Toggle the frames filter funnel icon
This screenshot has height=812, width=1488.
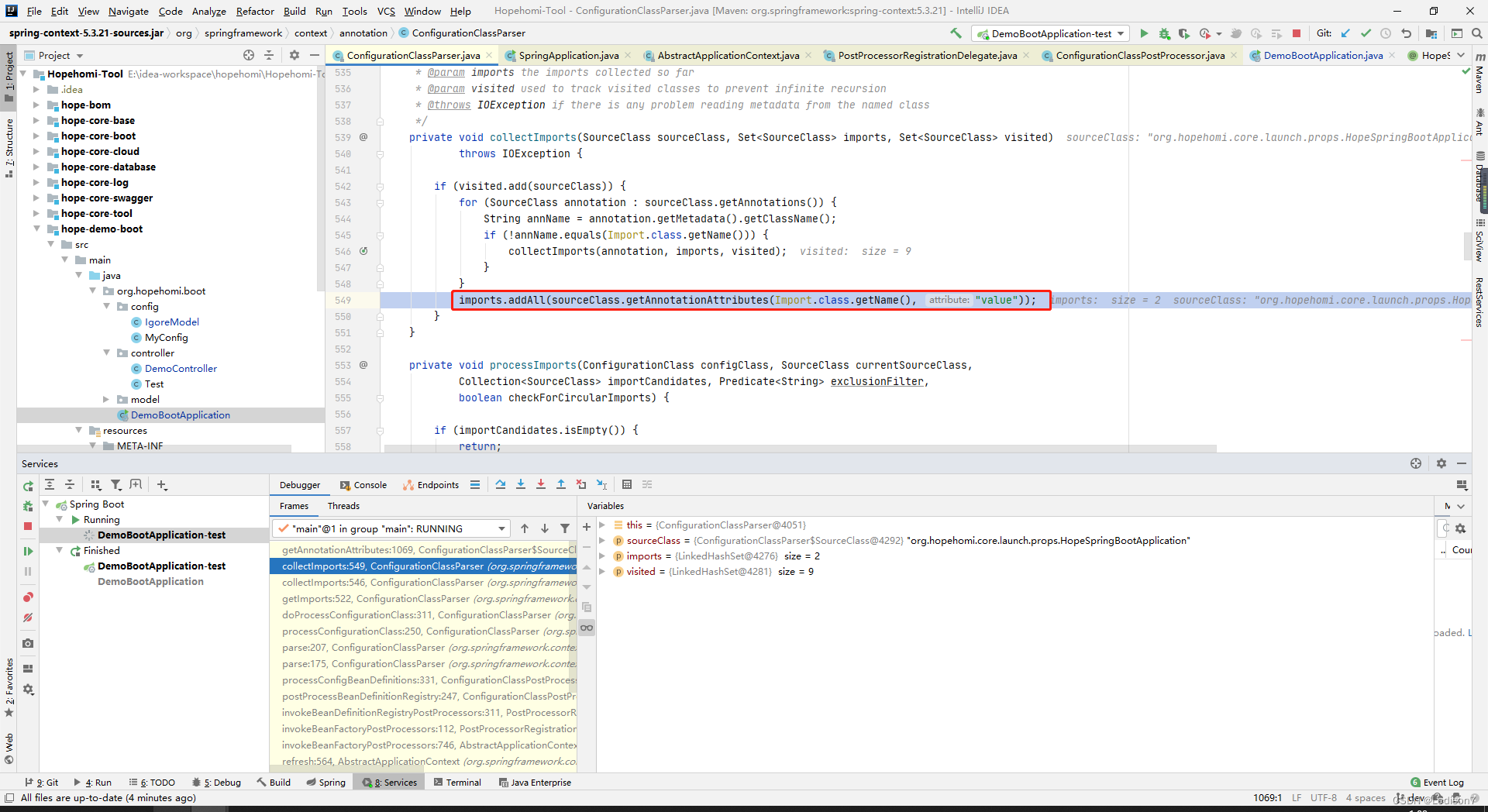[x=565, y=528]
